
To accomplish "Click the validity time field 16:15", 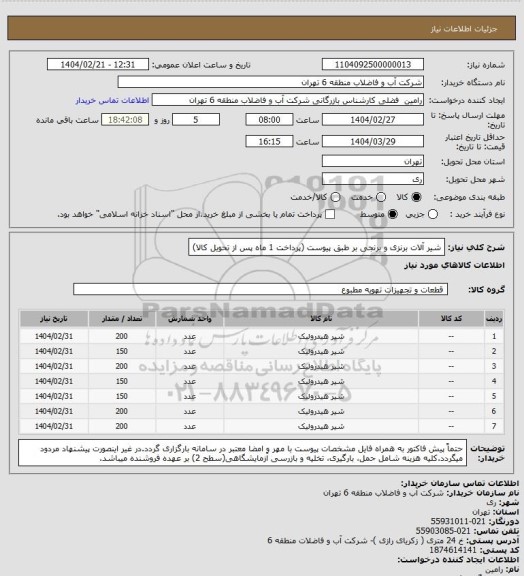I will tap(269, 141).
